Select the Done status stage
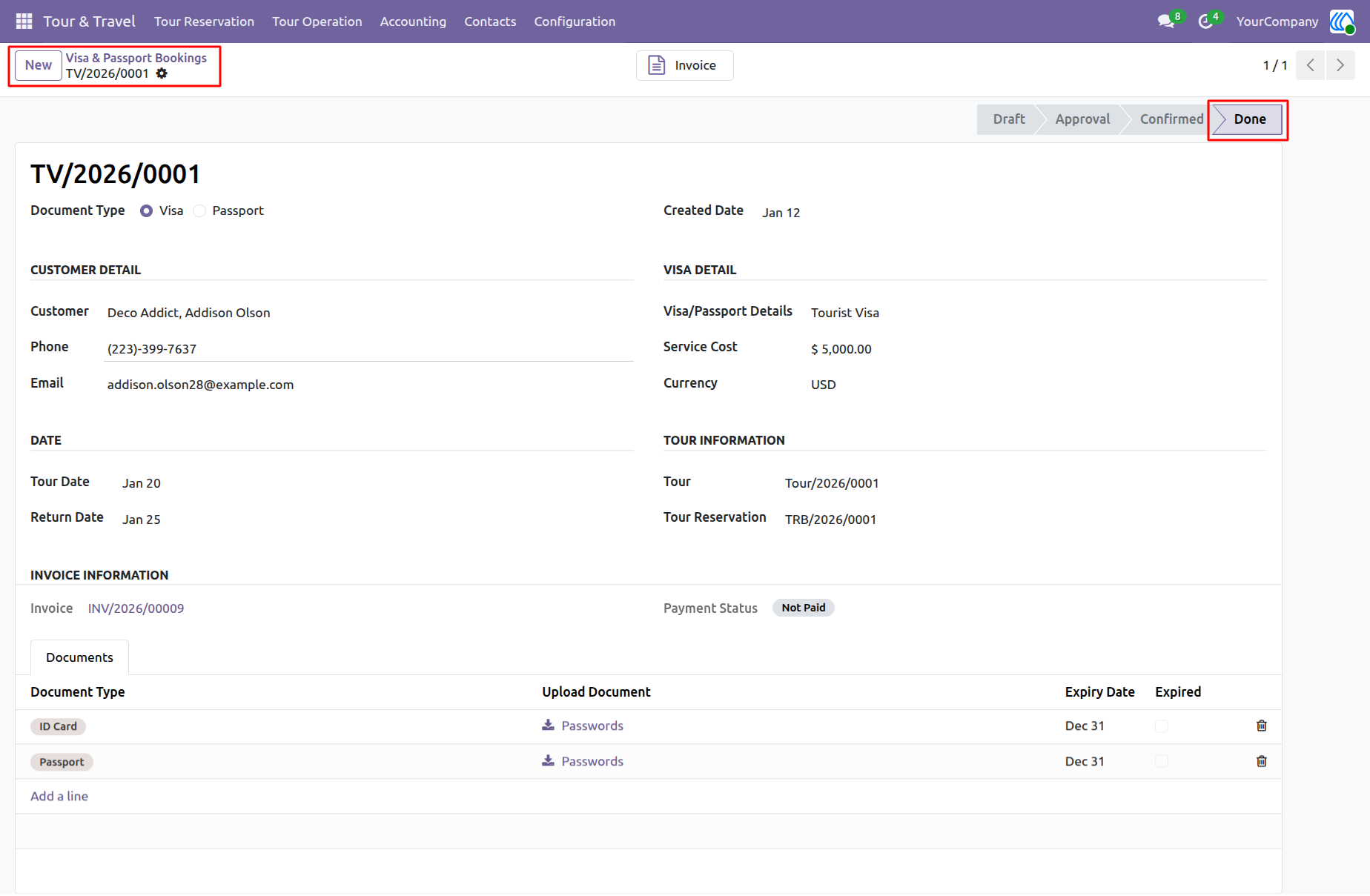The width and height of the screenshot is (1370, 896). [x=1249, y=119]
